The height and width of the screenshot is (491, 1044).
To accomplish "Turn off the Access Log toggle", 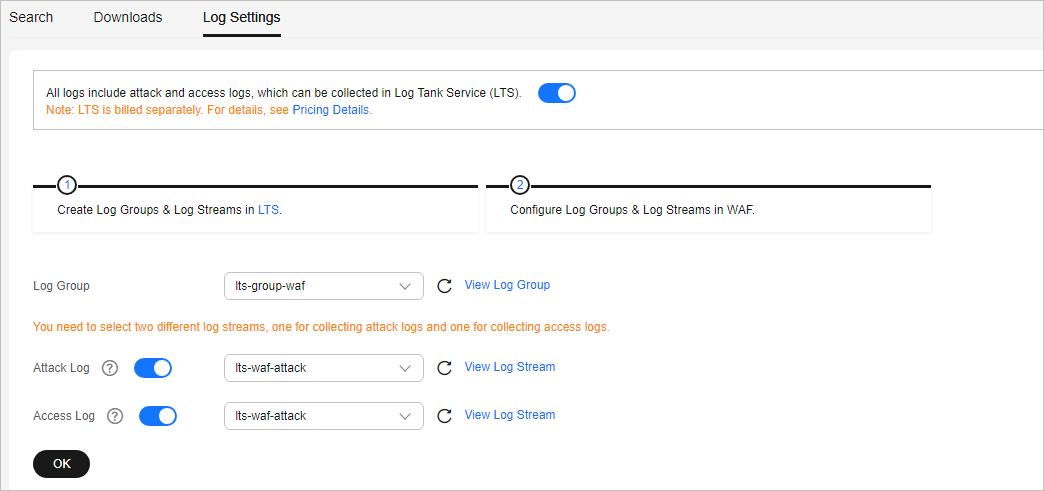I will pyautogui.click(x=158, y=416).
